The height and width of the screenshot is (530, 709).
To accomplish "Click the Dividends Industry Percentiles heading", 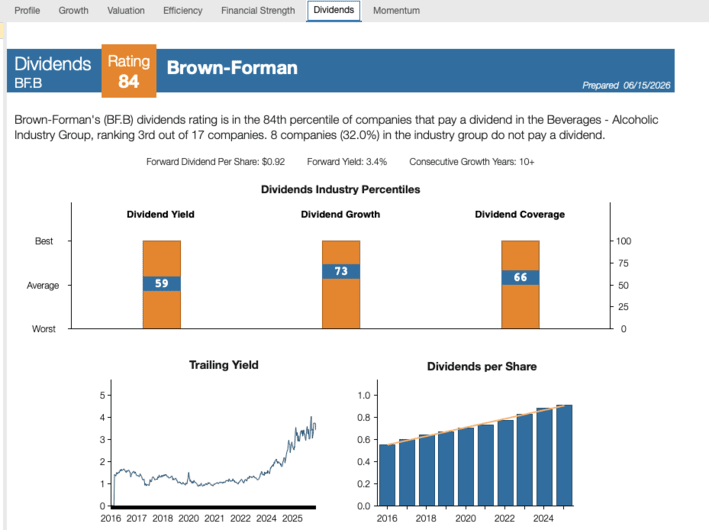I will (x=340, y=189).
